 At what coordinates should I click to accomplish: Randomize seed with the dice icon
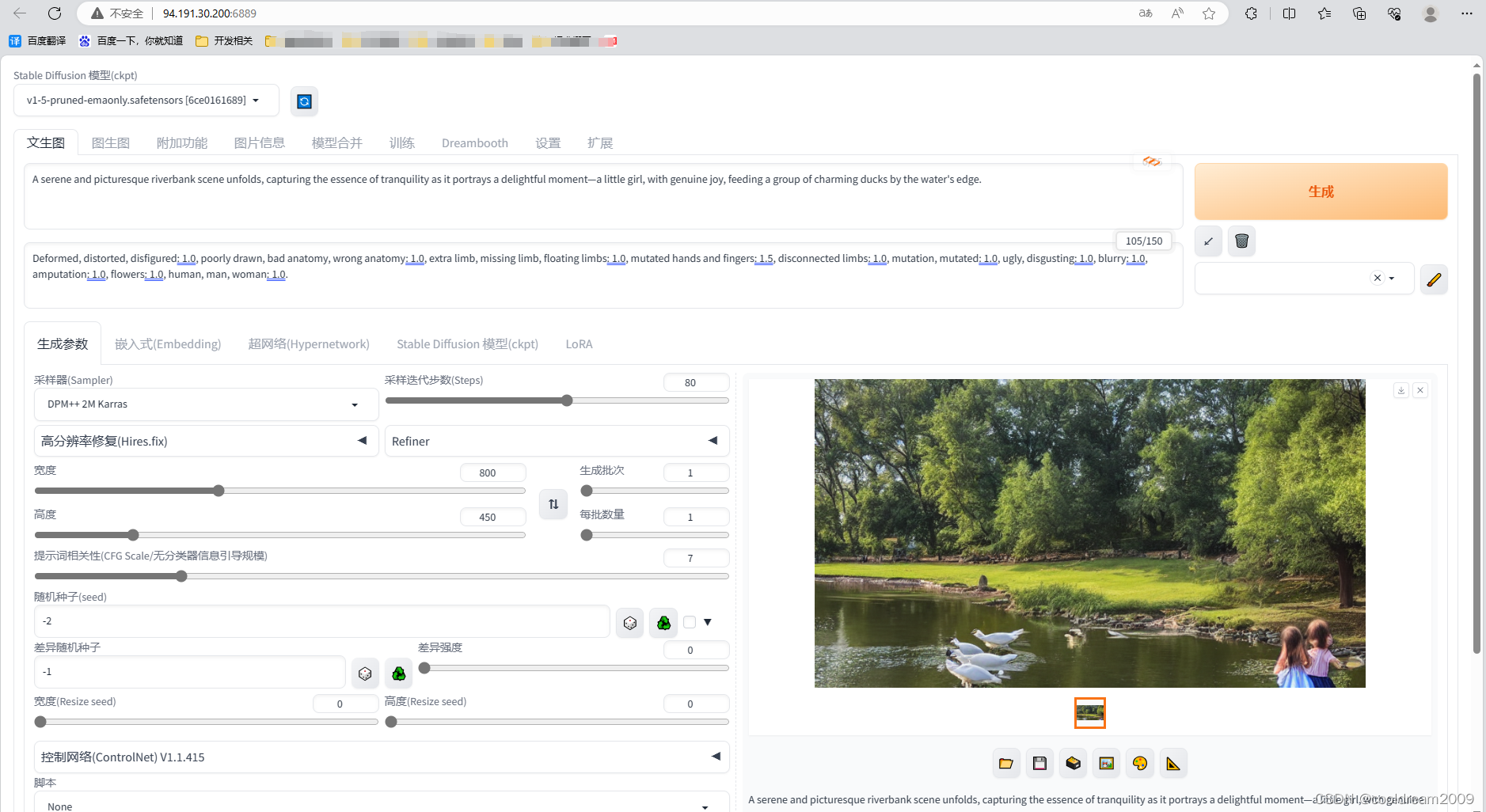point(630,623)
